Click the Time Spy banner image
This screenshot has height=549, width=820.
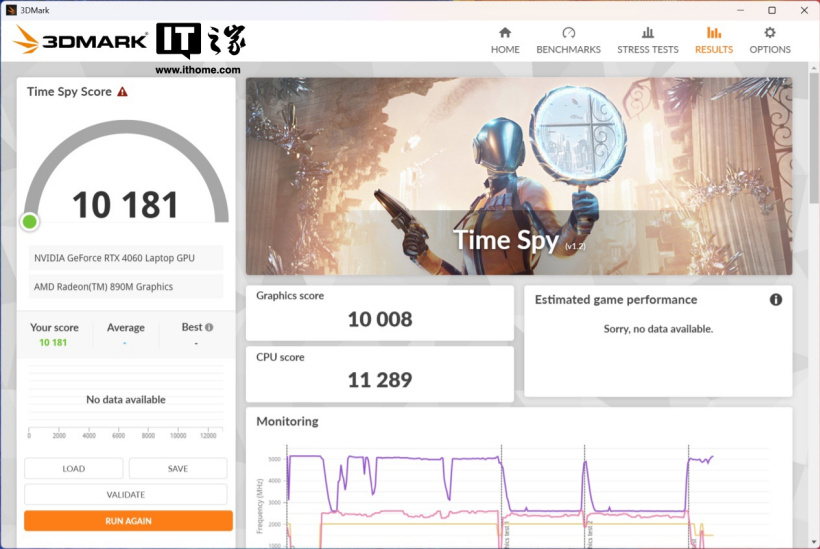[518, 176]
